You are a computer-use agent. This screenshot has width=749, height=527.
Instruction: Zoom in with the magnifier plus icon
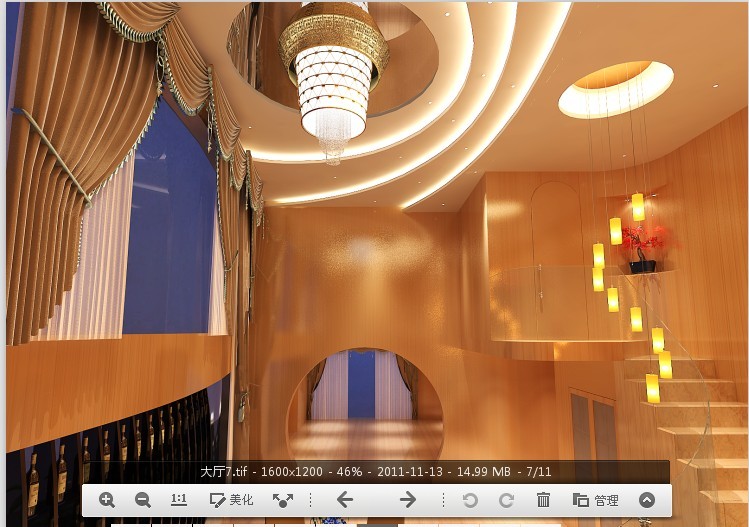[x=107, y=500]
